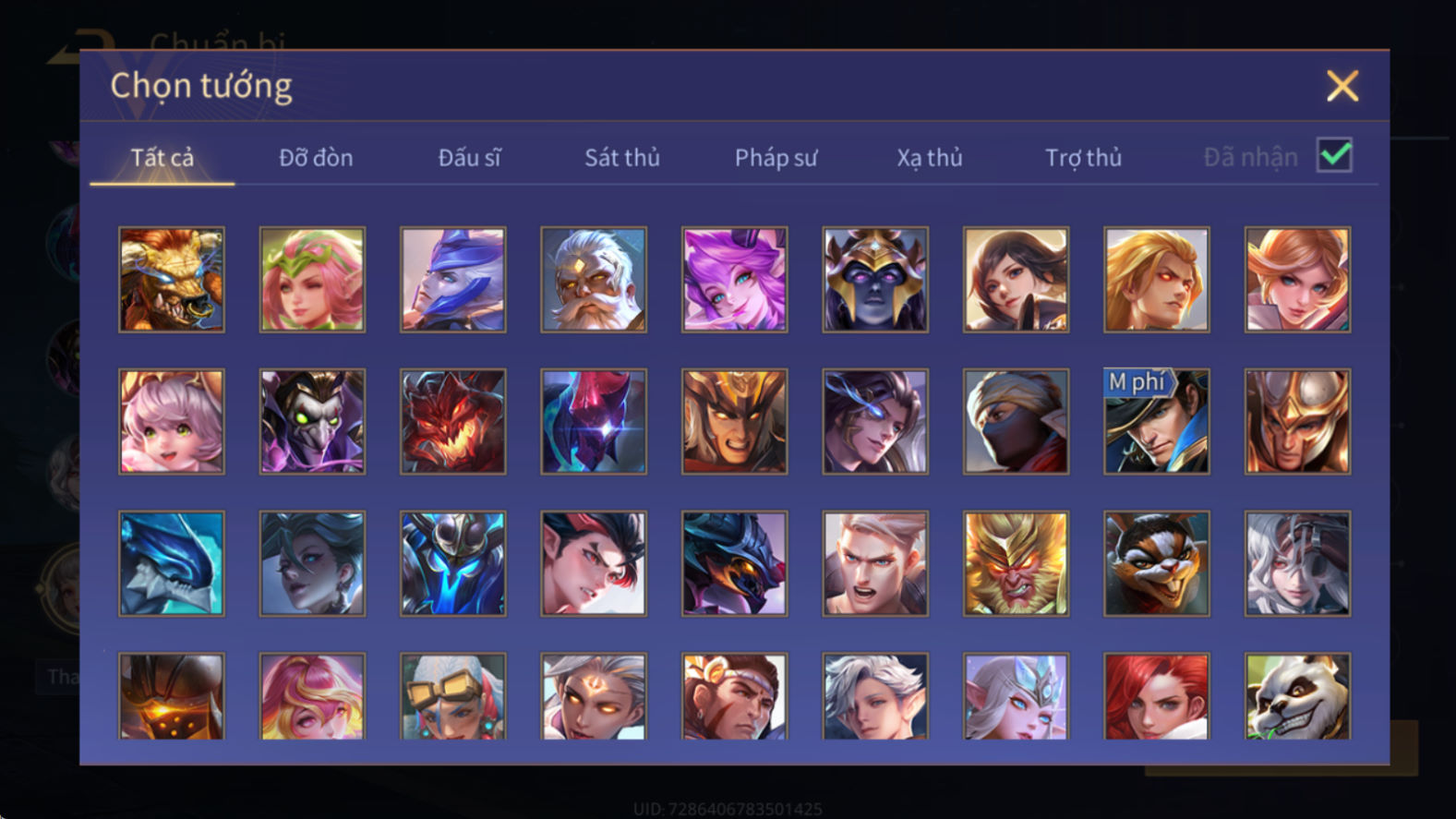This screenshot has width=1456, height=819.
Task: Select the hero tagged "M phí"
Action: click(1157, 422)
